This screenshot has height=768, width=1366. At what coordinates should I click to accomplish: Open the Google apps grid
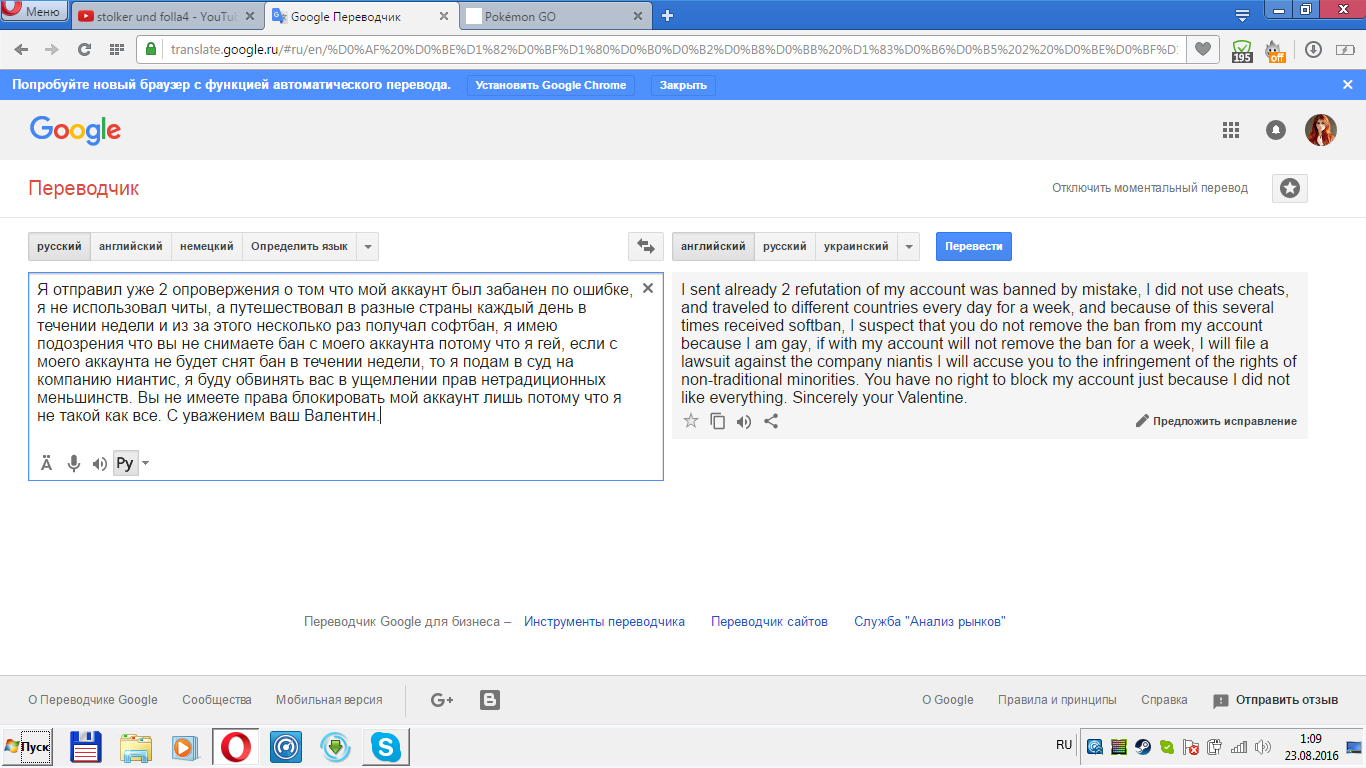click(1231, 130)
